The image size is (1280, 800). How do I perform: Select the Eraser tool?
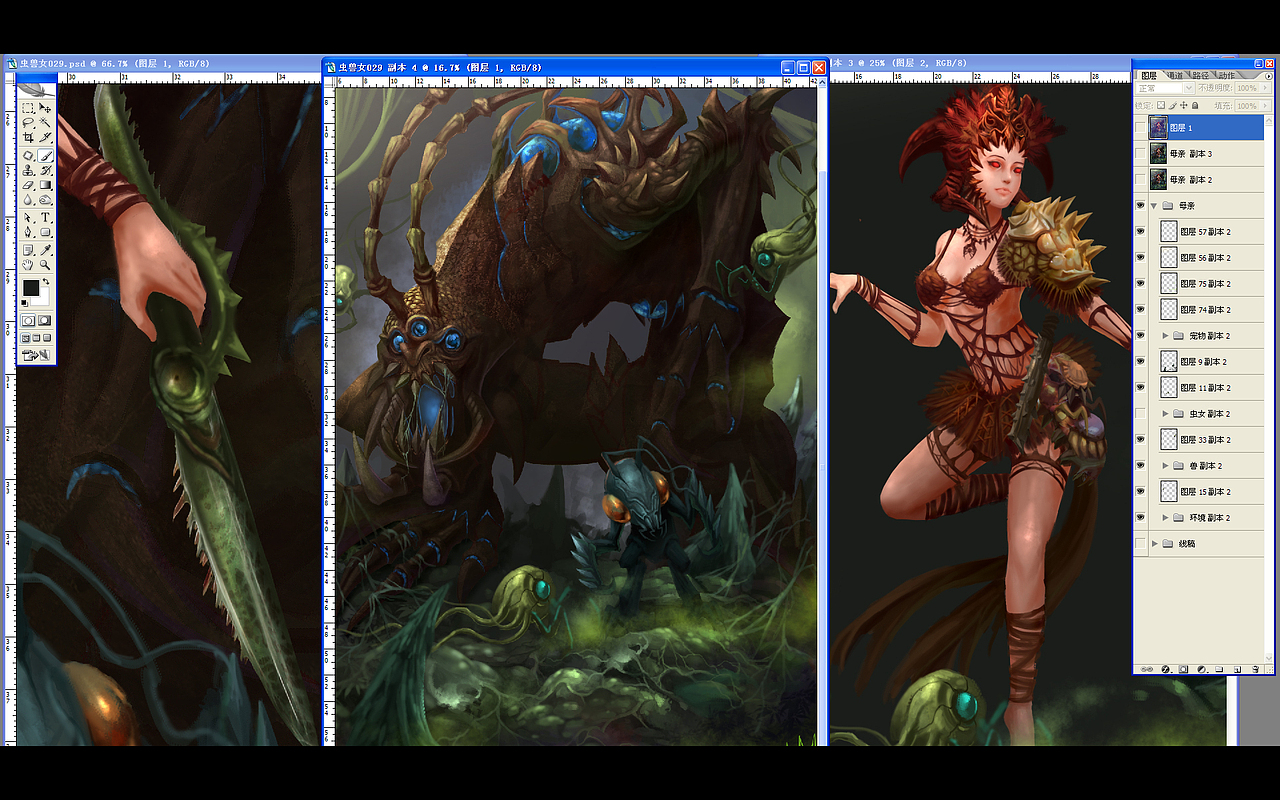pos(28,186)
